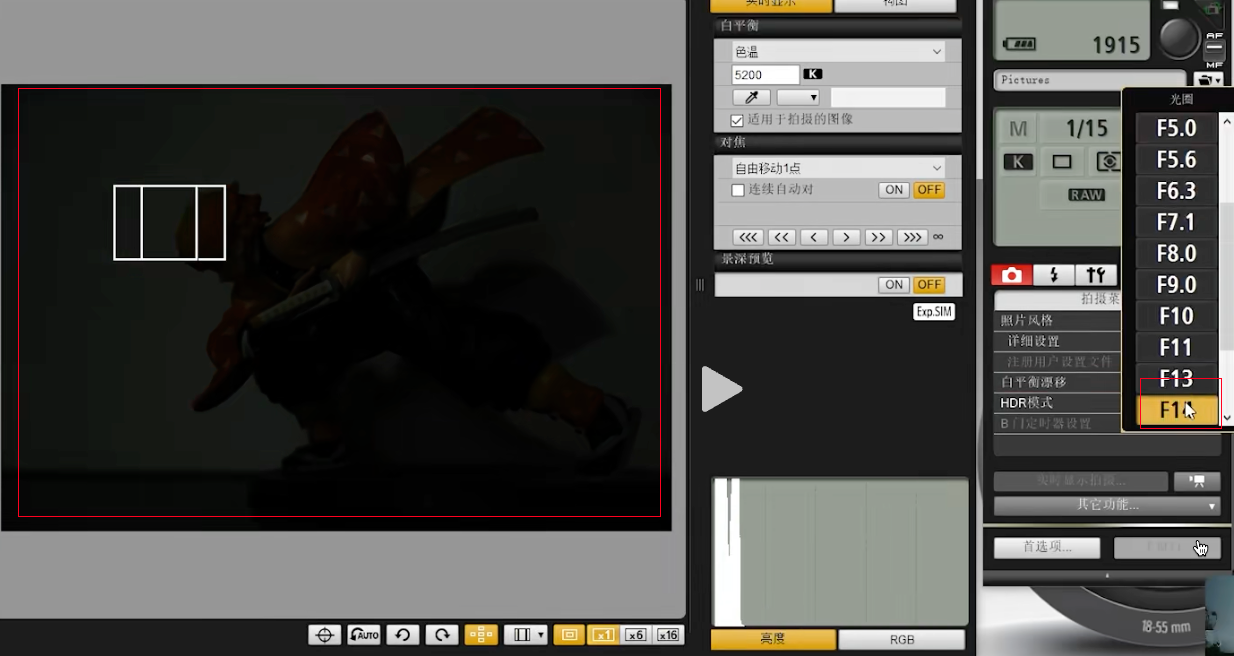
Task: Click the 5200 color temperature field
Action: (x=765, y=74)
